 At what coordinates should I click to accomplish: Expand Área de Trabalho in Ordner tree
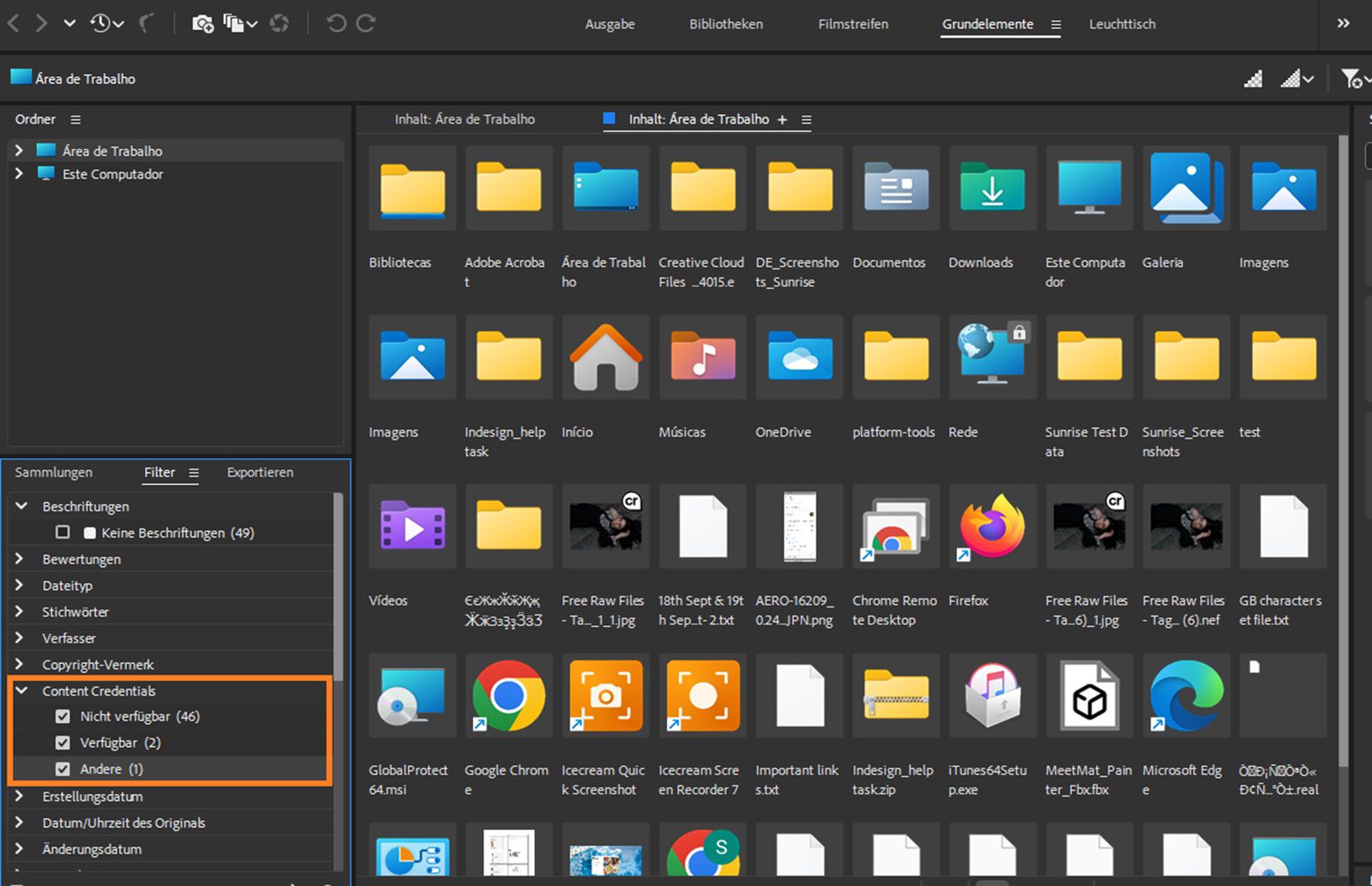coord(19,151)
